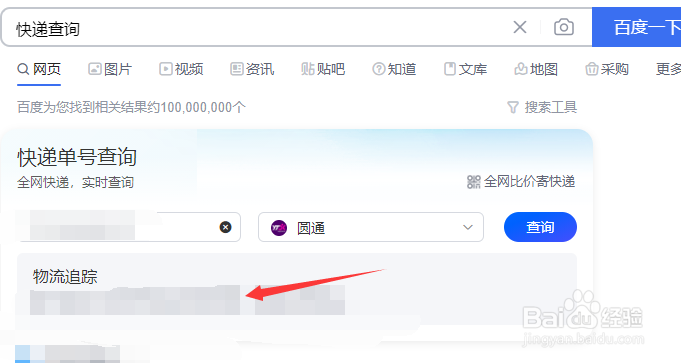
Task: Go to the 资讯 tab
Action: click(x=252, y=69)
